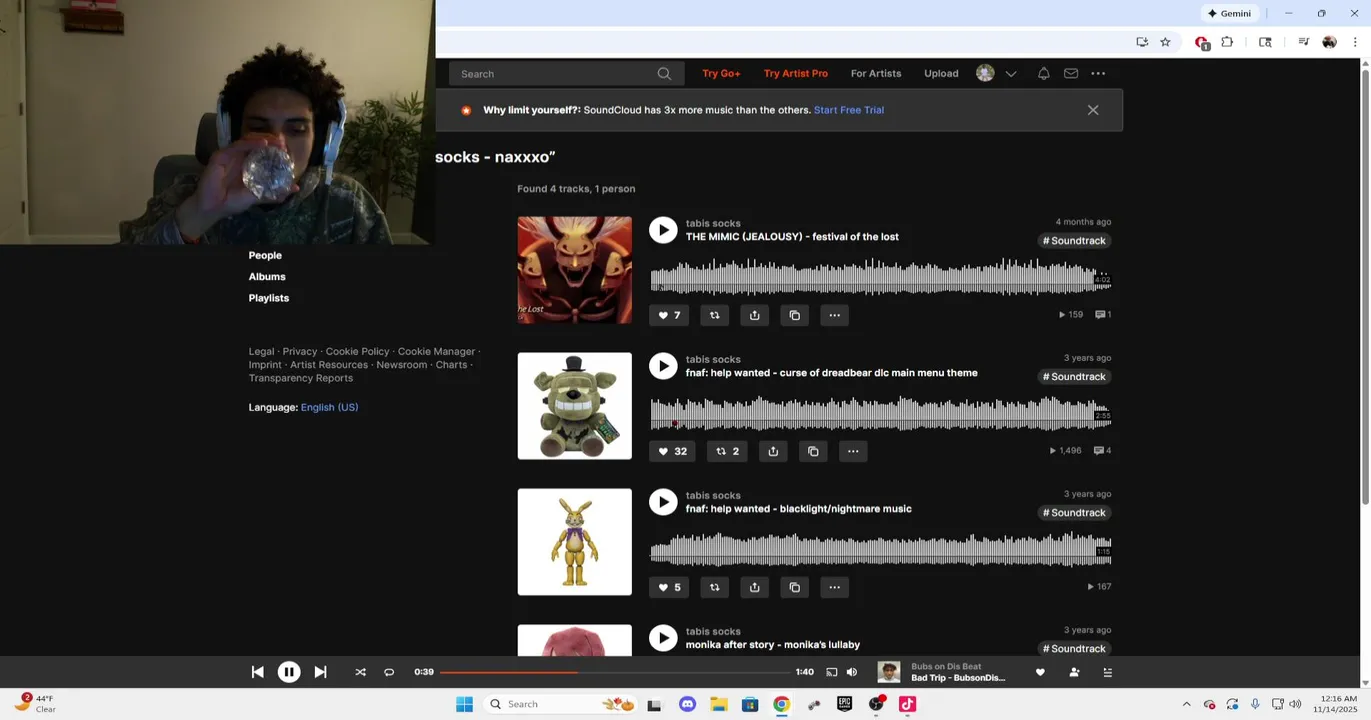Play THE MIMIC (JEALOUSY) festival of the lost

(663, 230)
